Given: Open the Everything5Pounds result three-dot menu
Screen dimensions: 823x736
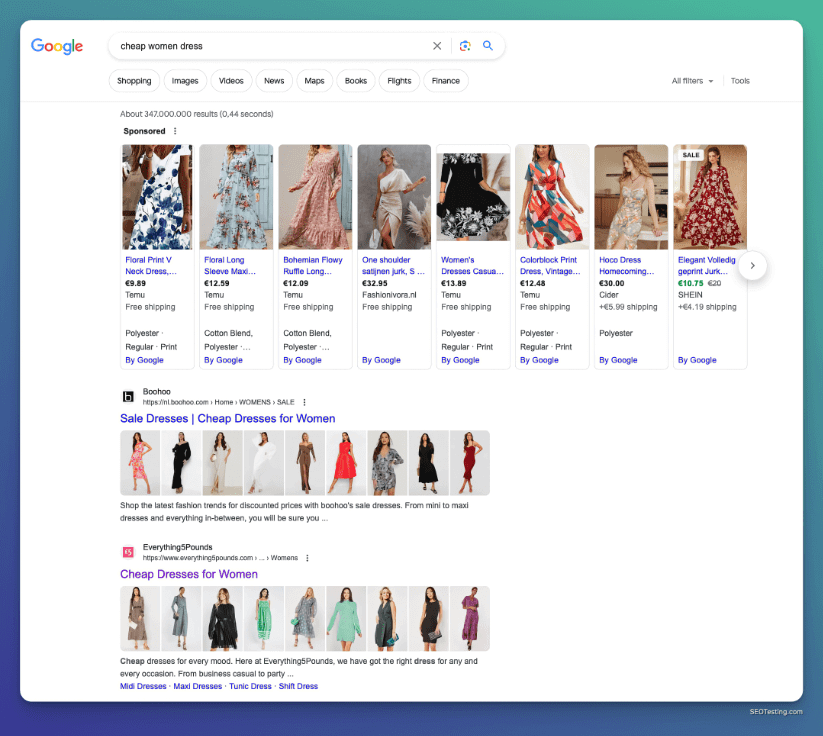Looking at the screenshot, I should tap(308, 558).
